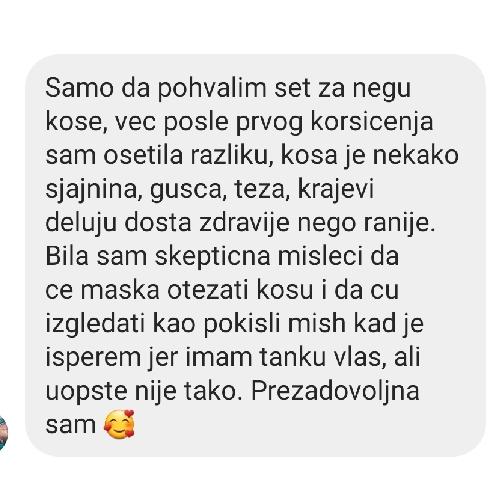Click the word "mish" in the message
This screenshot has height=500, width=500.
(317, 324)
